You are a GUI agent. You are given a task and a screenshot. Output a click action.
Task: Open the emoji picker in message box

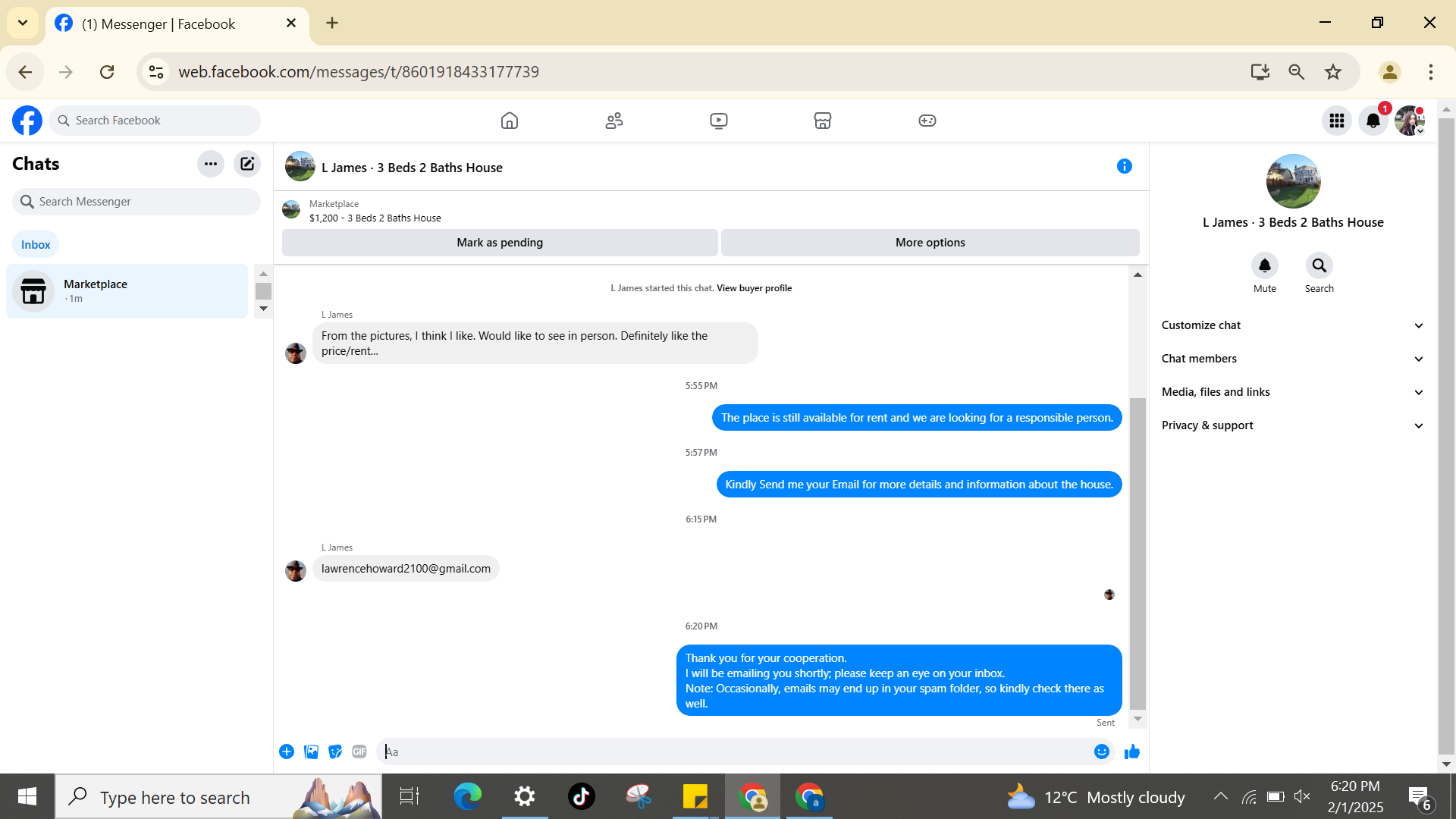[x=1101, y=752]
